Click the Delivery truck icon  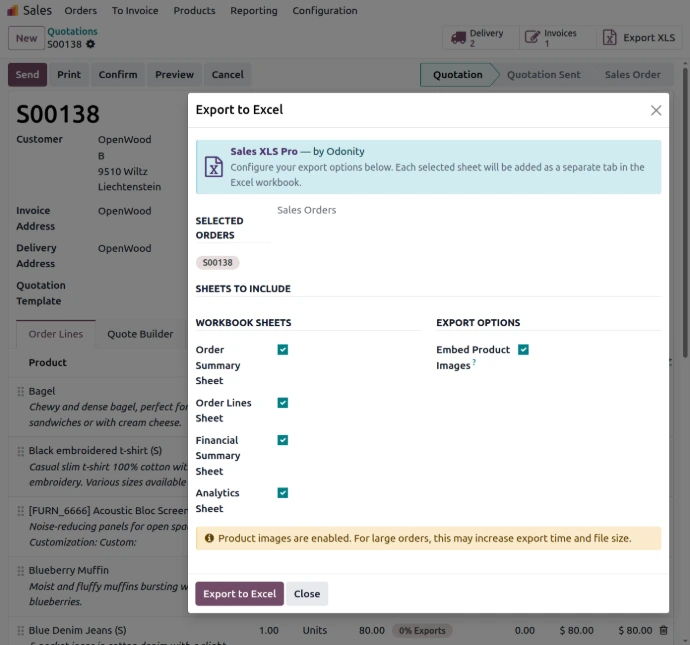(458, 38)
